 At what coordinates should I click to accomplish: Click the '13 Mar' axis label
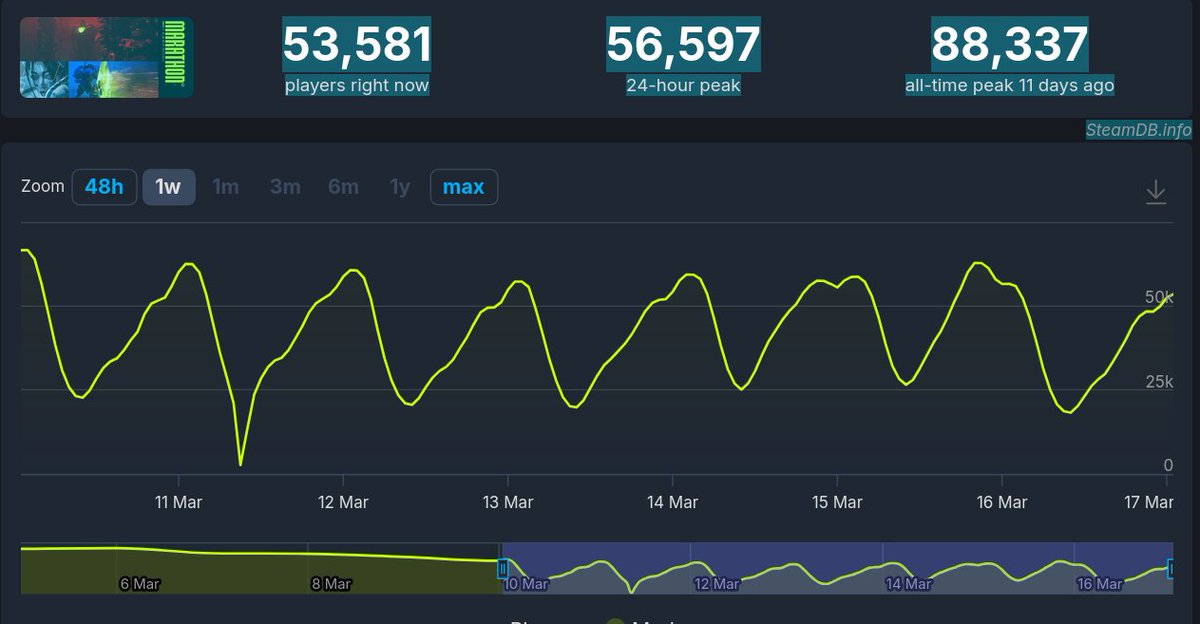tap(507, 502)
